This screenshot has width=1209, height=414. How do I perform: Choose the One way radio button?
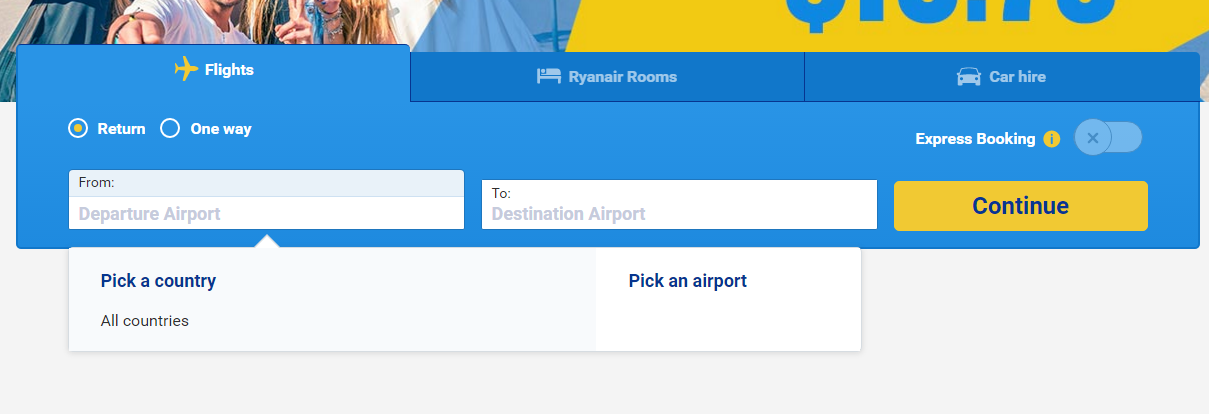coord(170,129)
